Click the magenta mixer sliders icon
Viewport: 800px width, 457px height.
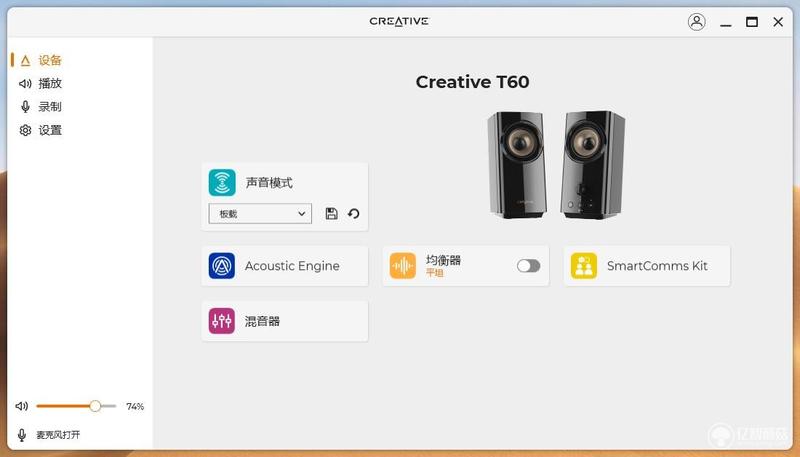(222, 321)
